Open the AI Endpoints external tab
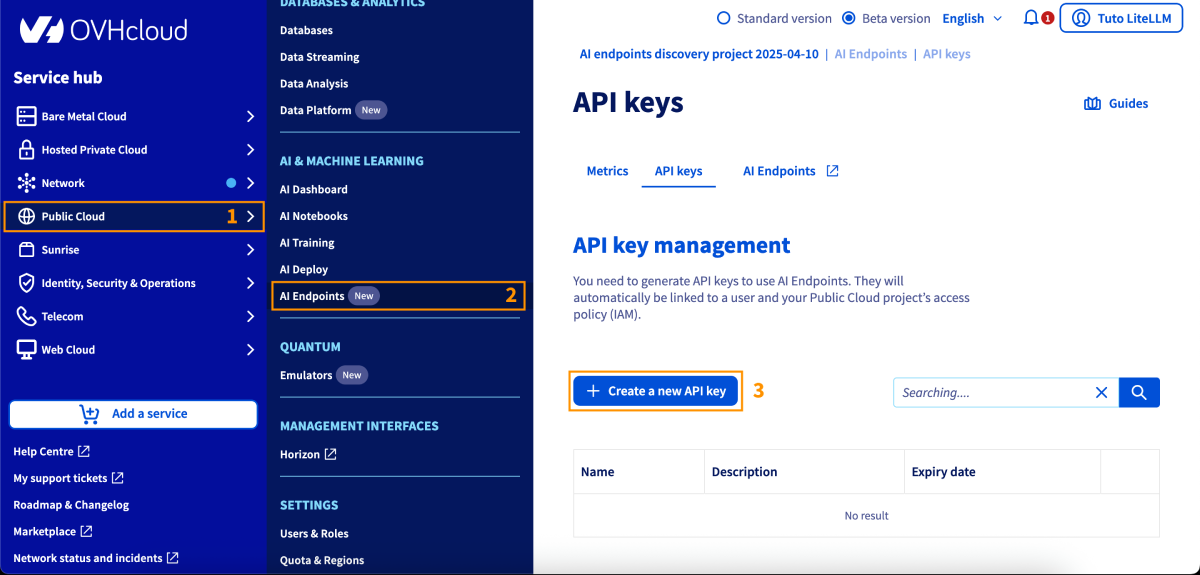Image resolution: width=1200 pixels, height=575 pixels. [790, 171]
